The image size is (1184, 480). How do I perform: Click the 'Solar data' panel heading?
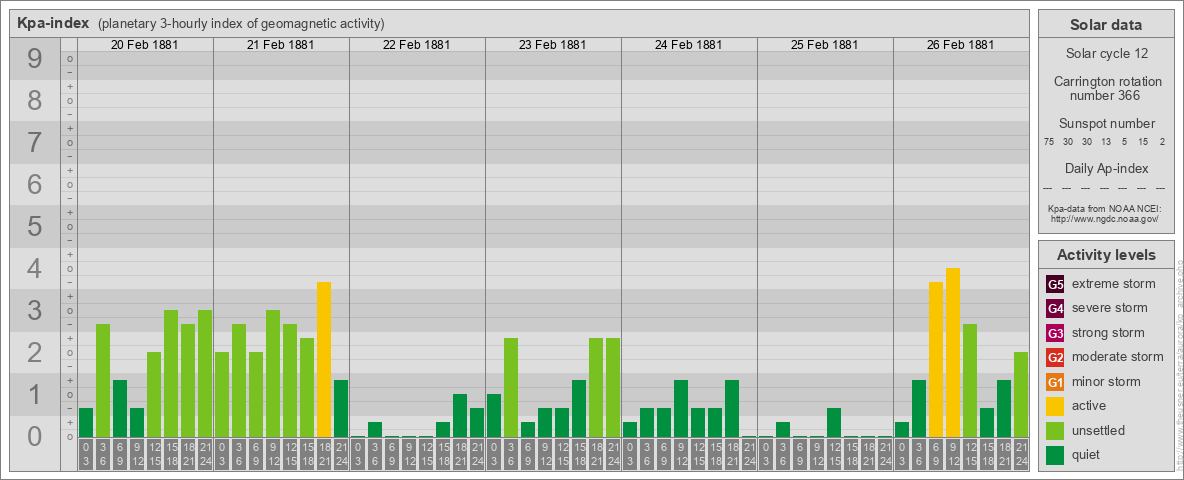1106,25
